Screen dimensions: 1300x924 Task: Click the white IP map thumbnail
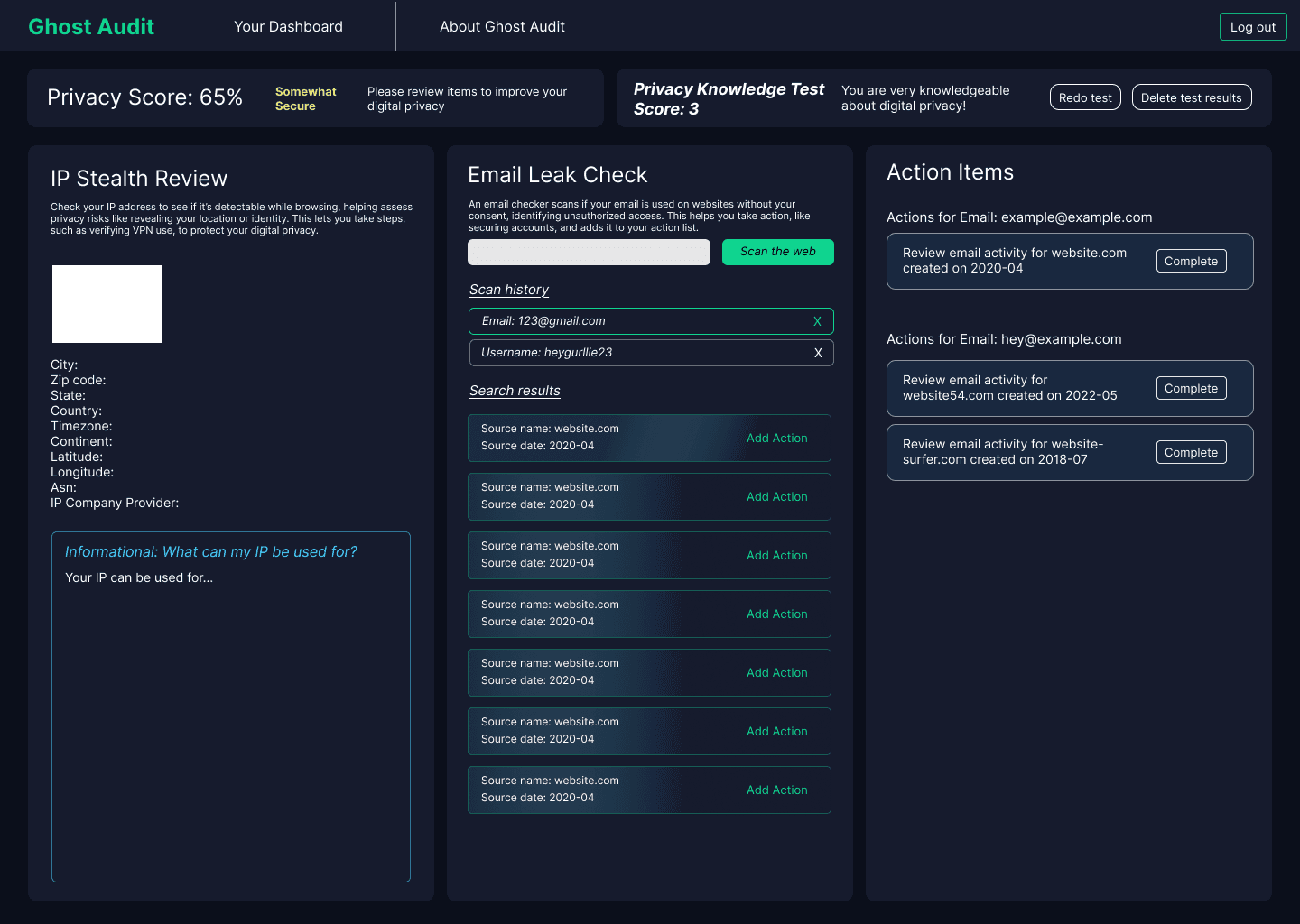(x=107, y=304)
